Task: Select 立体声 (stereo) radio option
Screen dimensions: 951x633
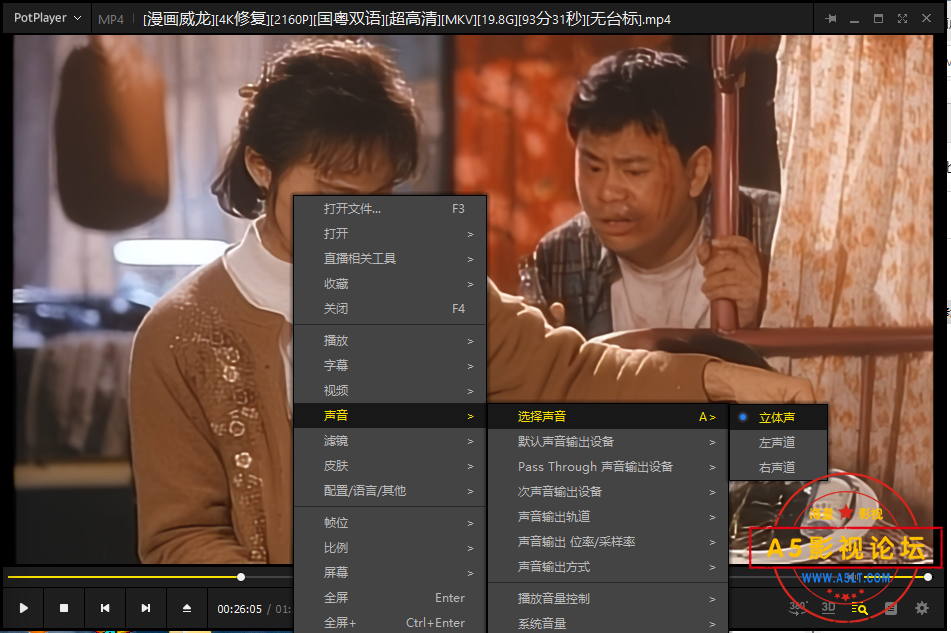Action: [779, 418]
